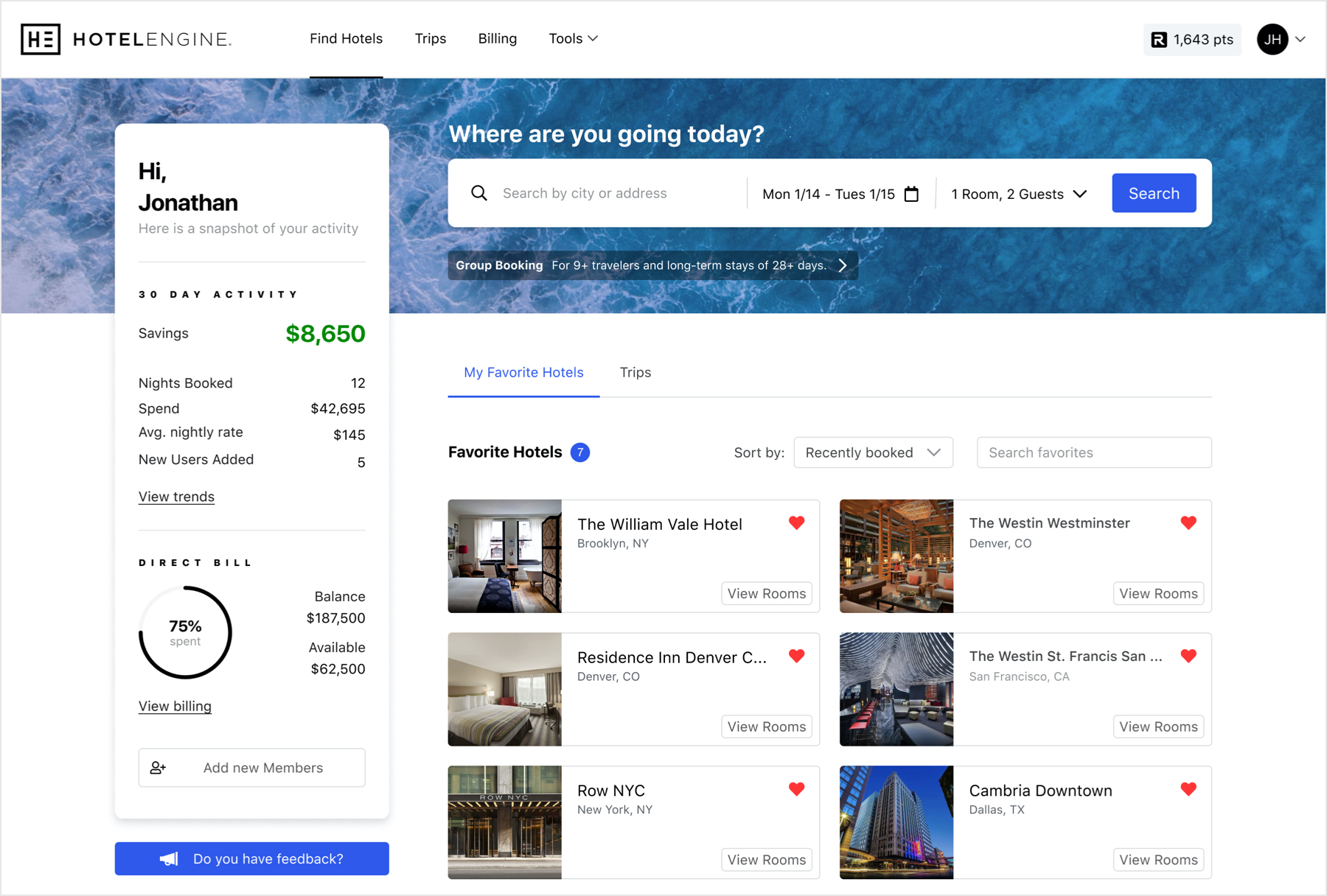The image size is (1327, 896).
Task: Open Billing in the top navigation
Action: coord(497,38)
